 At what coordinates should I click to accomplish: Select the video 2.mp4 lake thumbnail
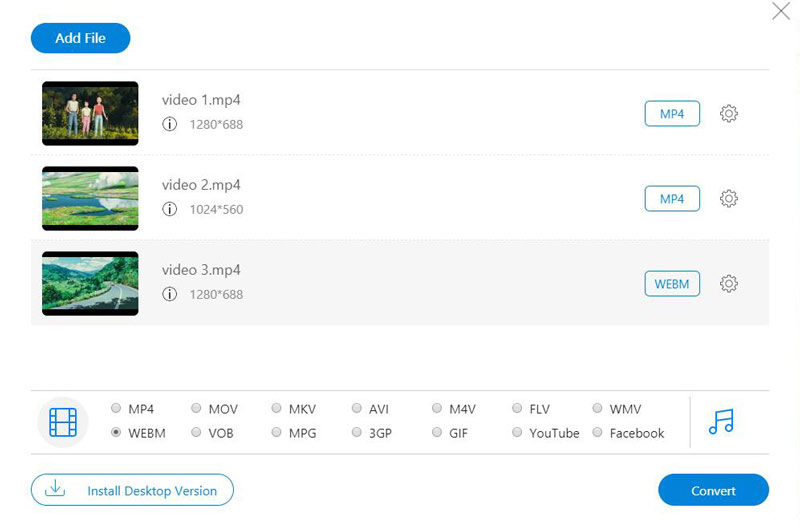90,199
